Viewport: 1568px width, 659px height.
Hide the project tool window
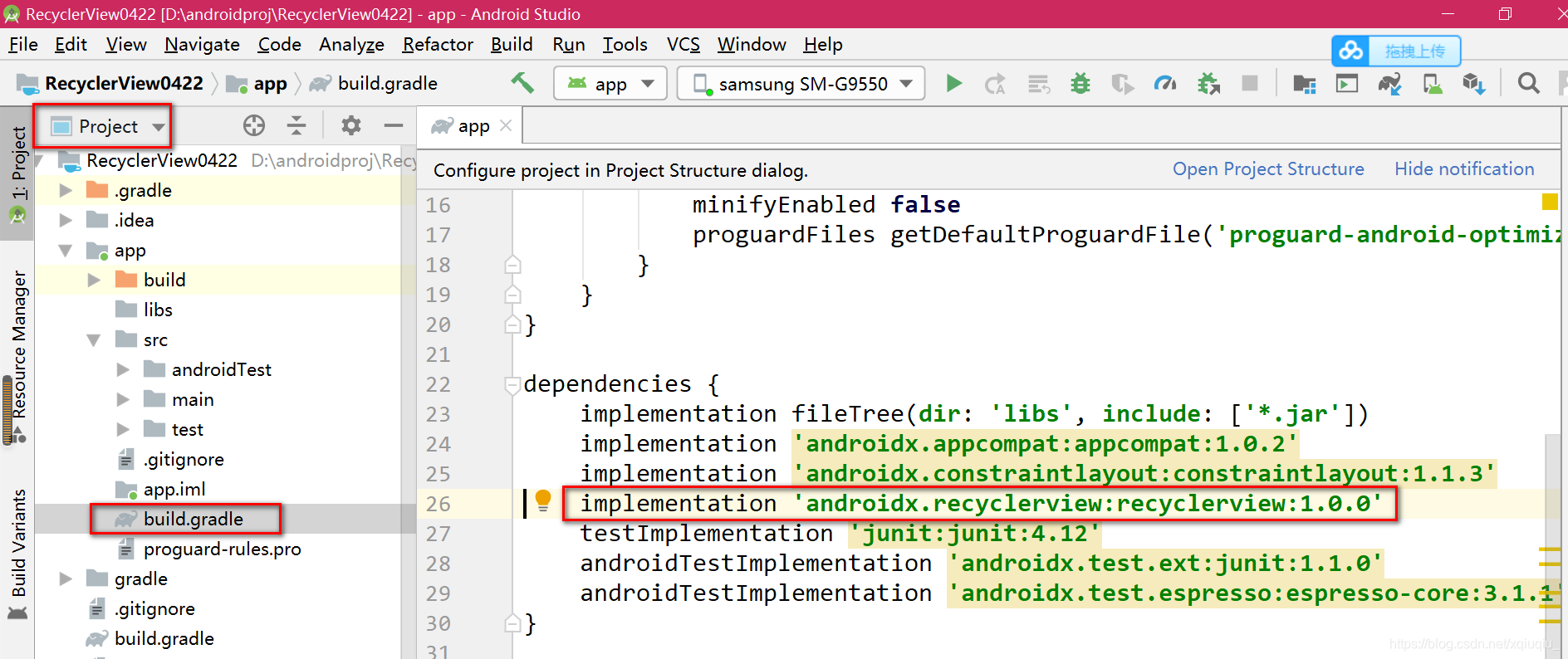[394, 125]
